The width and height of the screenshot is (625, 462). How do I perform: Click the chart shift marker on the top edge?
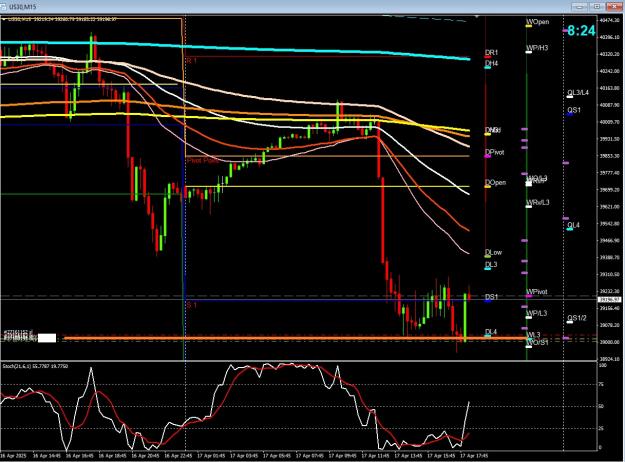[476, 17]
